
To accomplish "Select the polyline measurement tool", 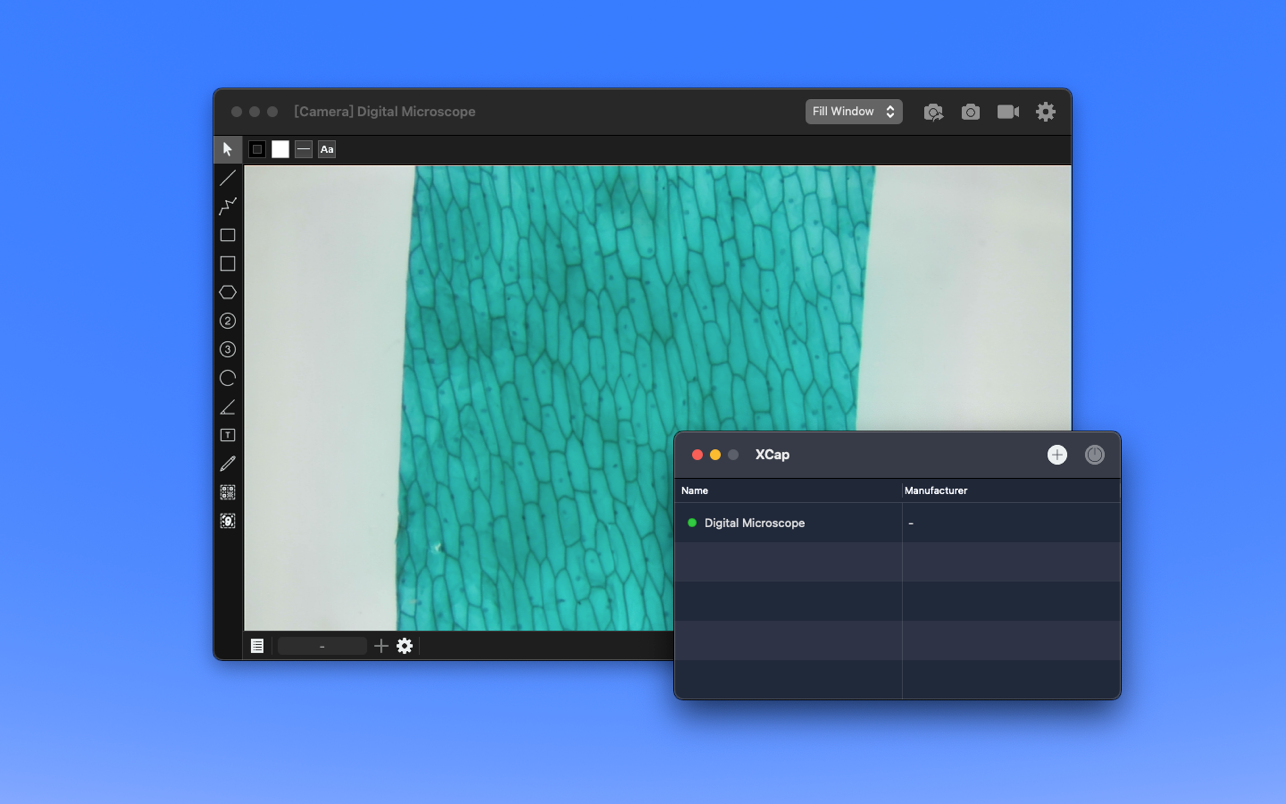I will coord(228,206).
